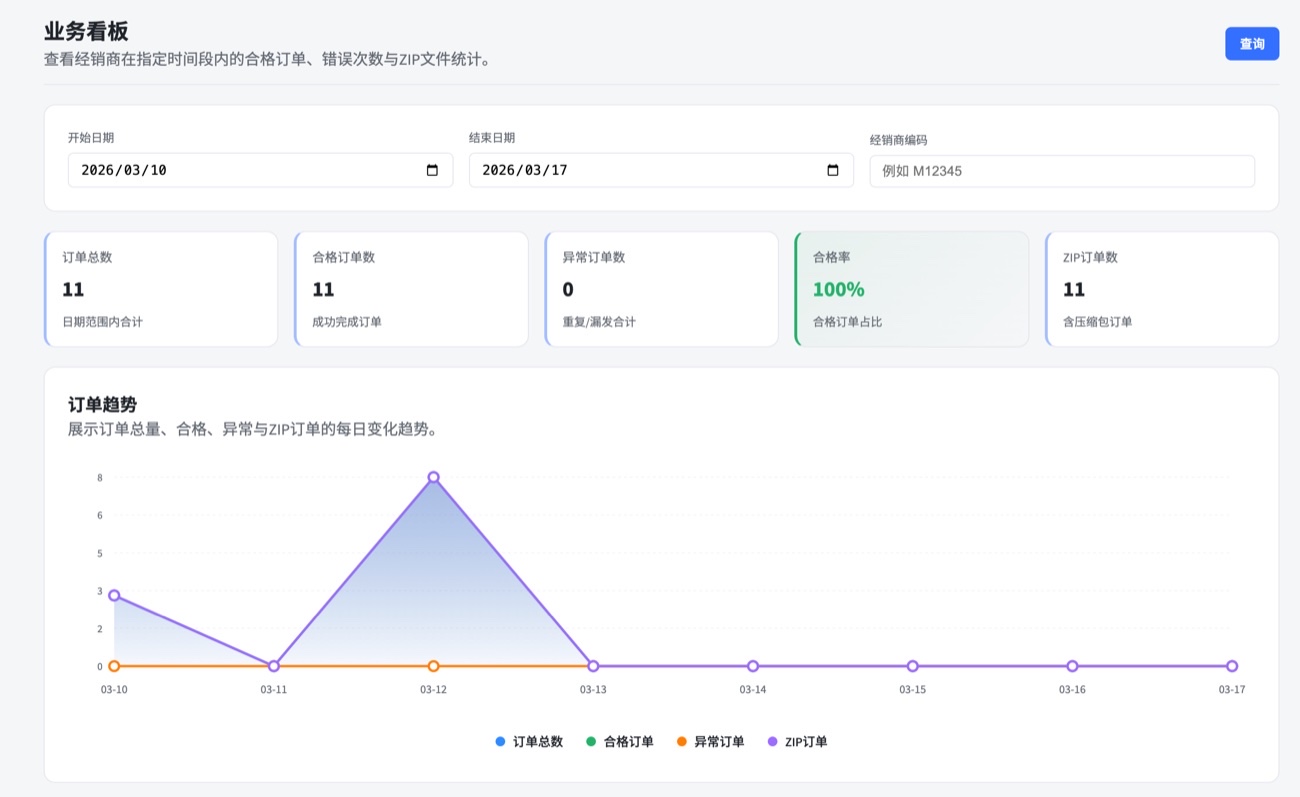Click the orange data point at 03-10

[x=114, y=666]
